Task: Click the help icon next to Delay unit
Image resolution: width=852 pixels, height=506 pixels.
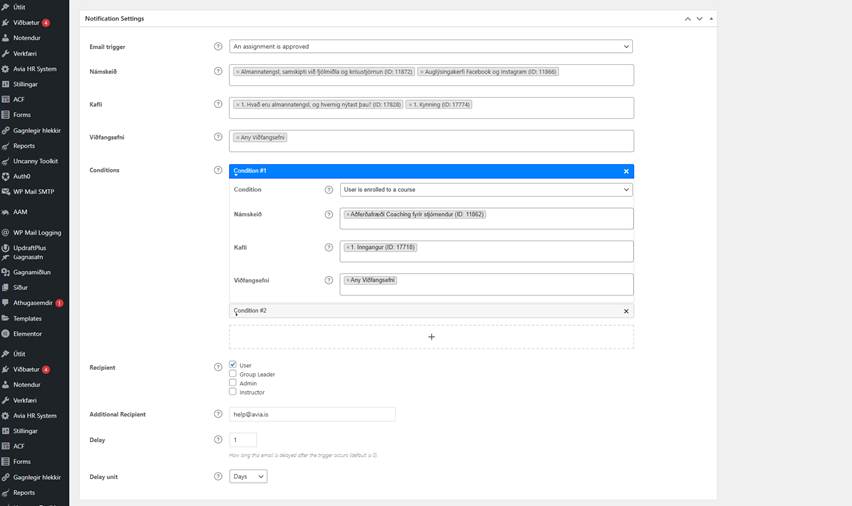Action: [x=218, y=477]
